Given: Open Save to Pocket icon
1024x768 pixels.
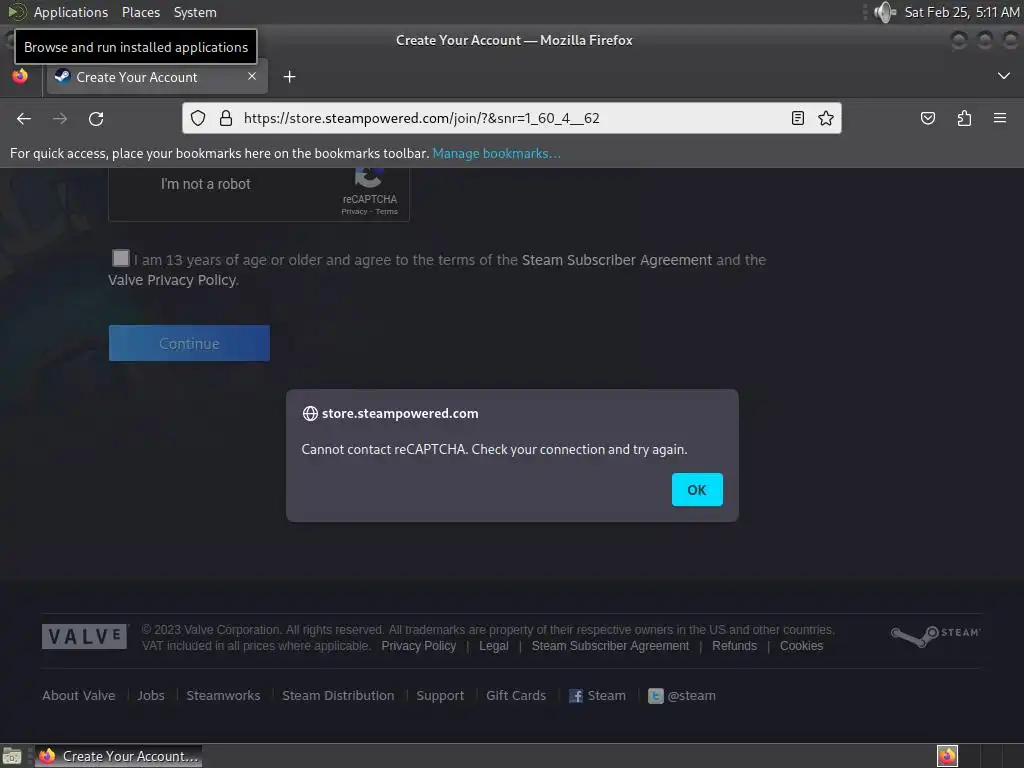Looking at the screenshot, I should (928, 118).
